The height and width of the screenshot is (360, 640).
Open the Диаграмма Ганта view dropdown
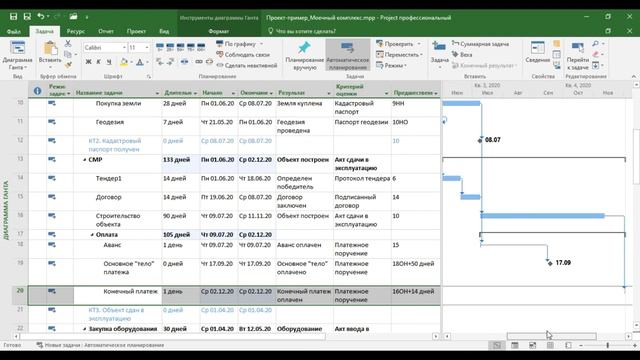[17, 55]
